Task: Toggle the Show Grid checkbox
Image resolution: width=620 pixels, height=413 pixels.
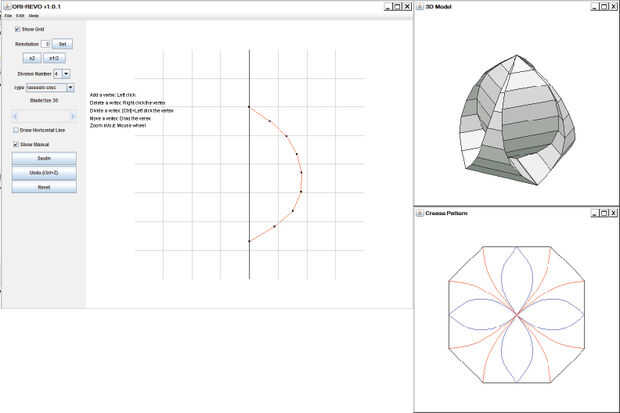Action: click(x=17, y=29)
